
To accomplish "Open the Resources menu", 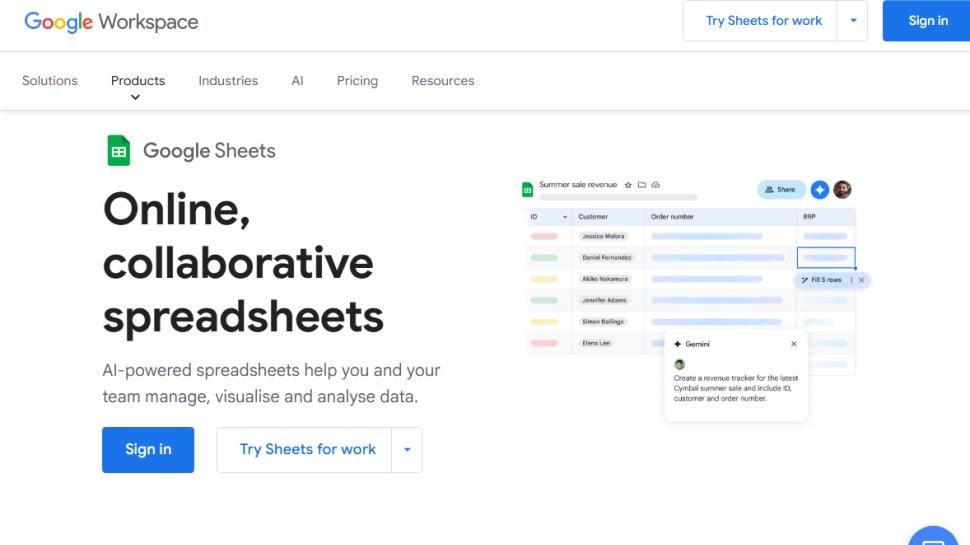I will point(443,80).
